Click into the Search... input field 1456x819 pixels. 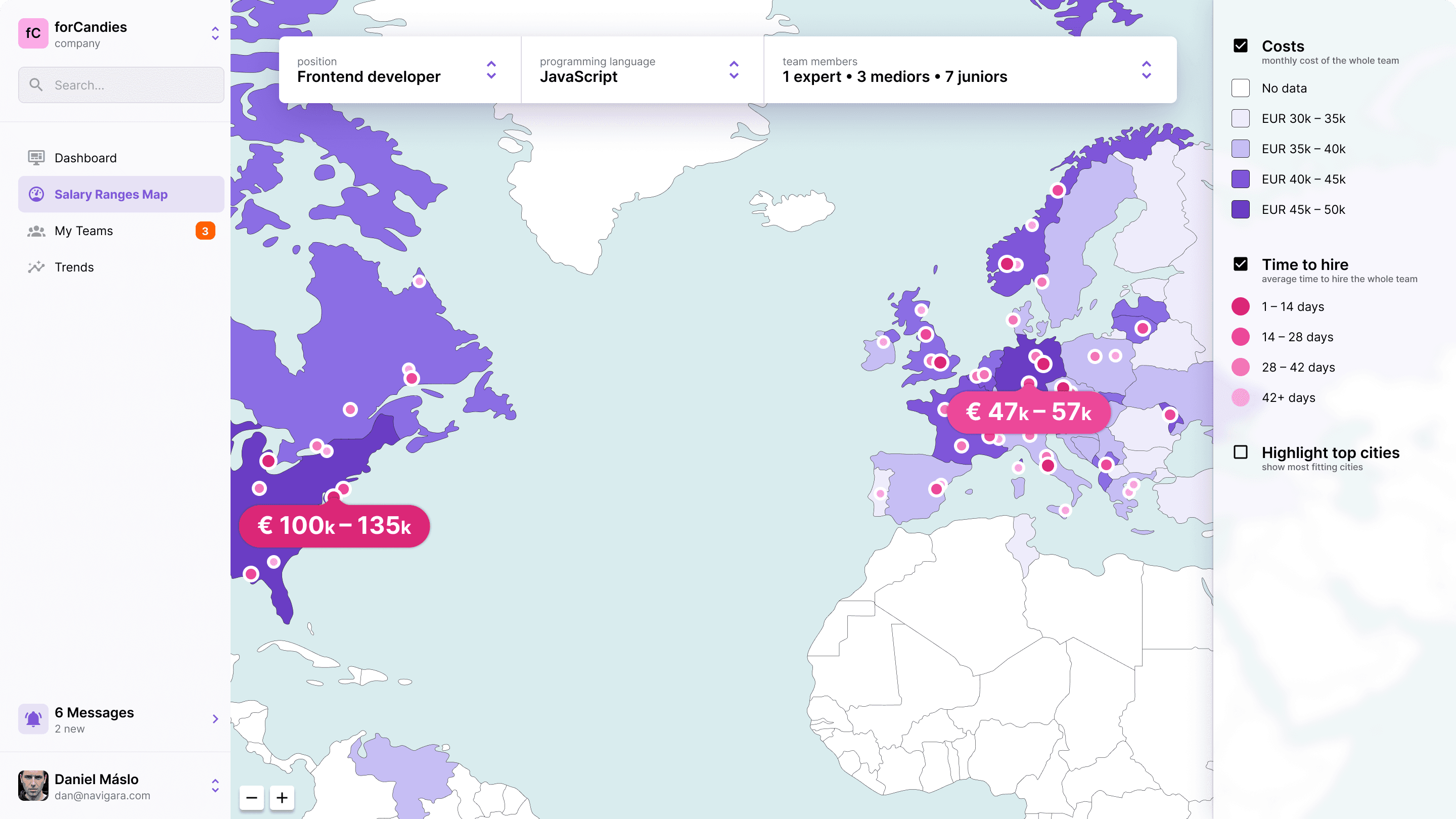[121, 85]
